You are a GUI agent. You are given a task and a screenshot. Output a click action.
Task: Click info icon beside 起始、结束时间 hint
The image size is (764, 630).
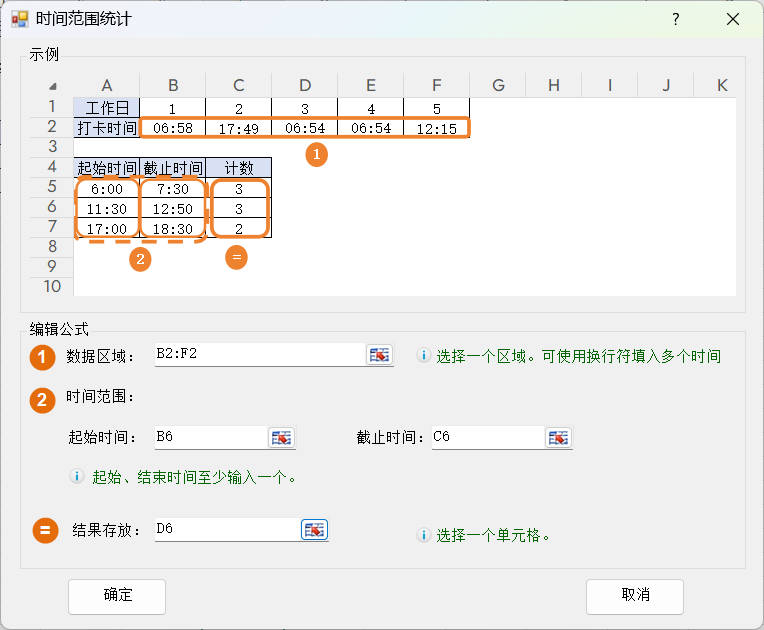76,477
